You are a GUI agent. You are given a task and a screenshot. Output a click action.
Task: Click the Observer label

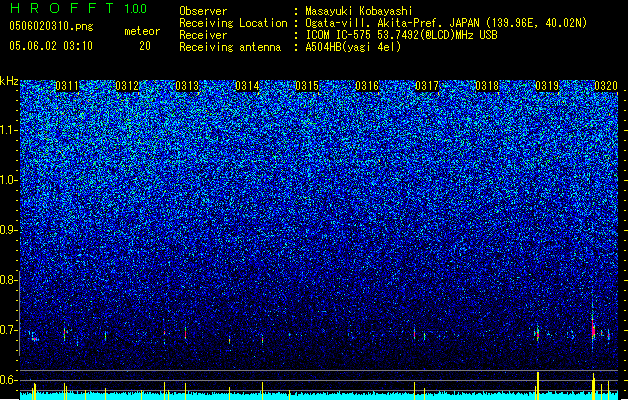(203, 11)
